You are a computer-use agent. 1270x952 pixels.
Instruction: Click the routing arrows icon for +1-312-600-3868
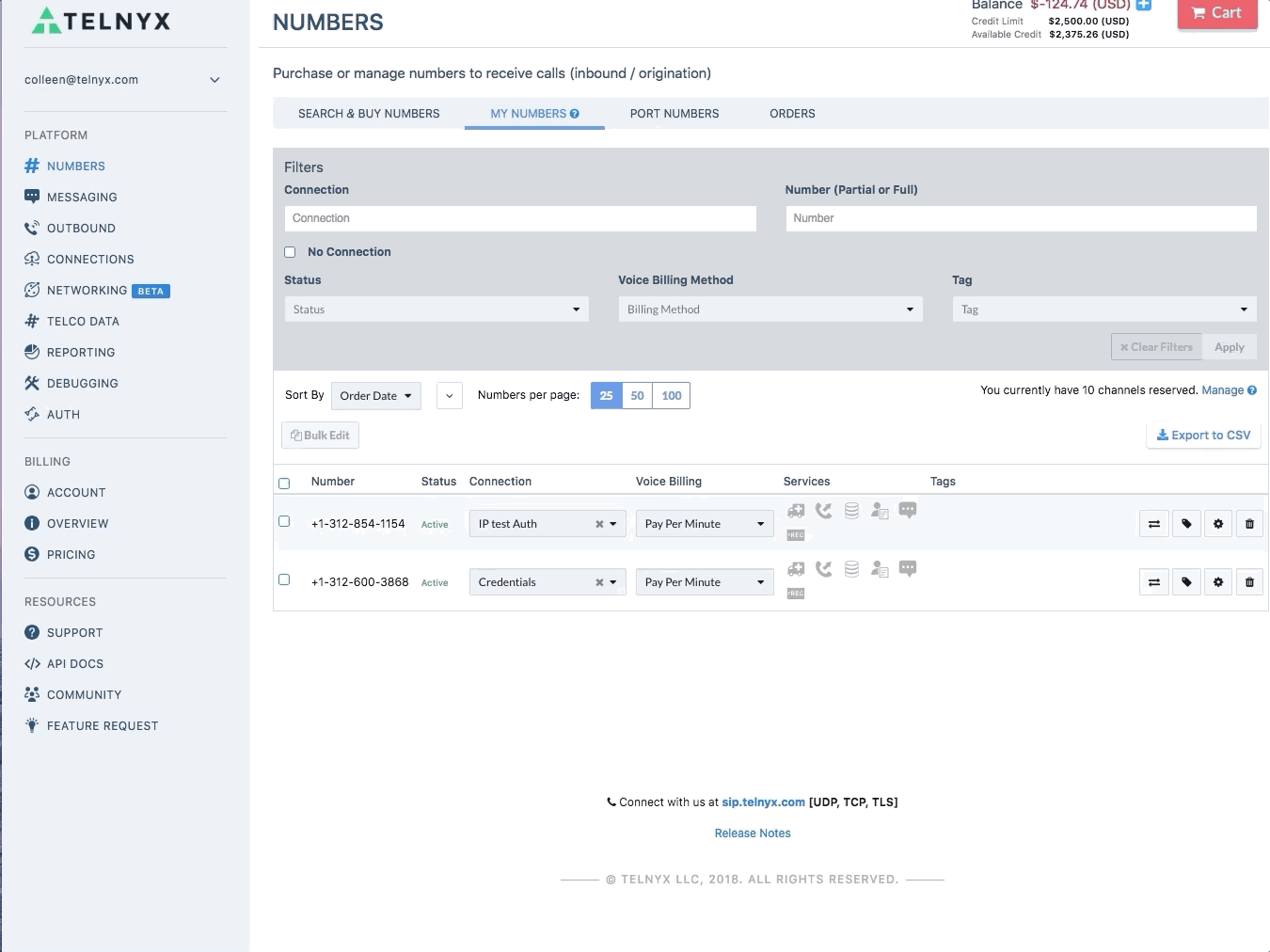click(x=1154, y=582)
